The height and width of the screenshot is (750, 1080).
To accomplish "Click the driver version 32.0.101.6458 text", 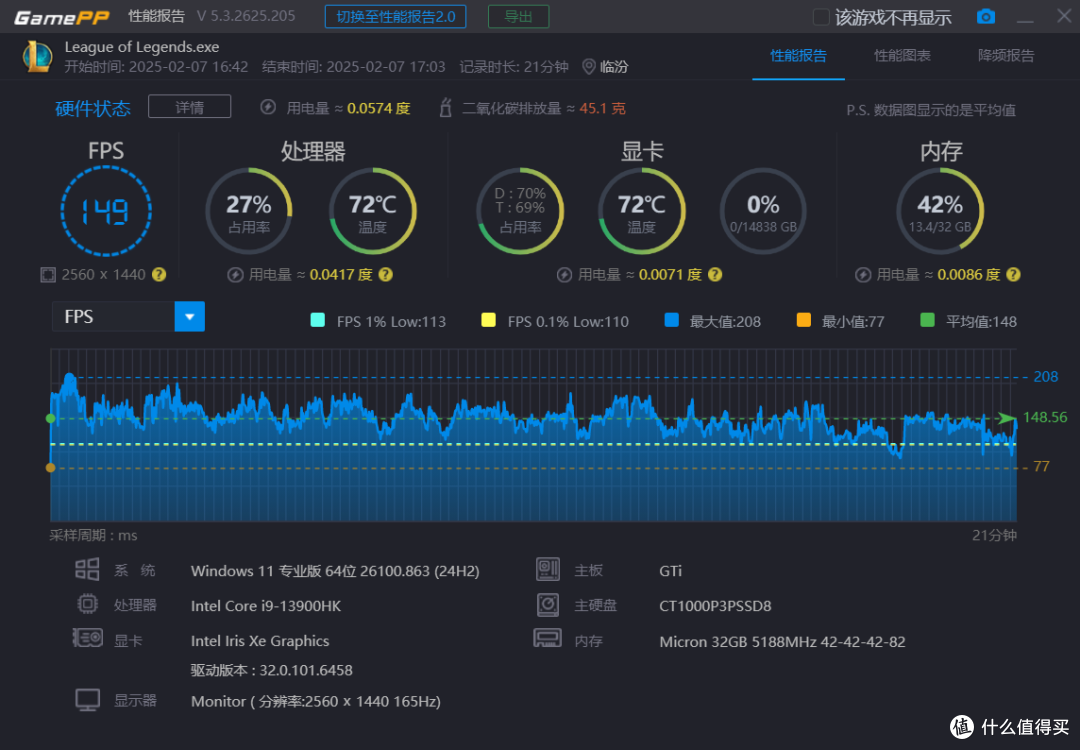I will pyautogui.click(x=271, y=670).
